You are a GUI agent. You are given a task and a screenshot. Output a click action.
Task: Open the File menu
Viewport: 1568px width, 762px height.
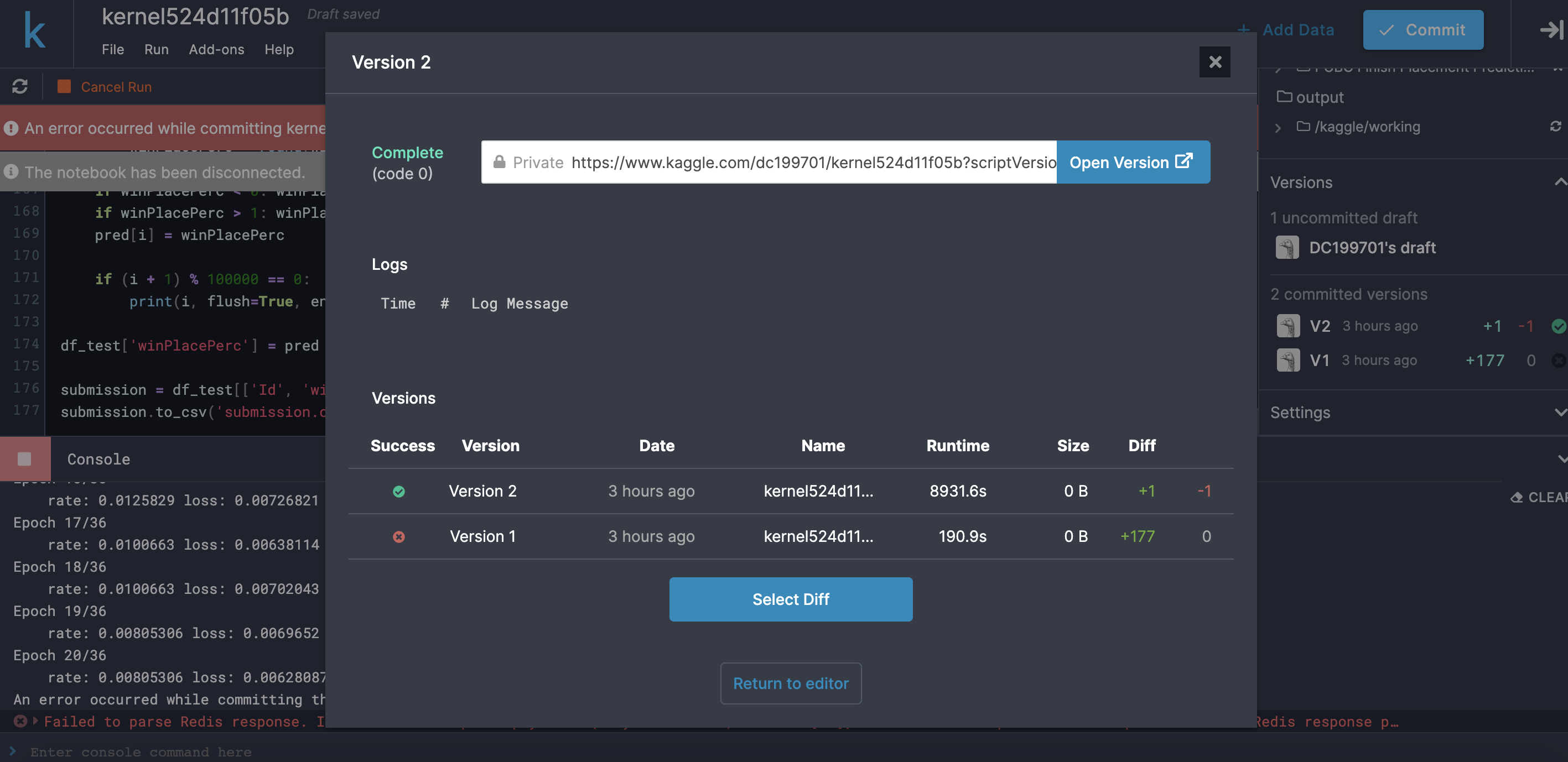(x=113, y=49)
